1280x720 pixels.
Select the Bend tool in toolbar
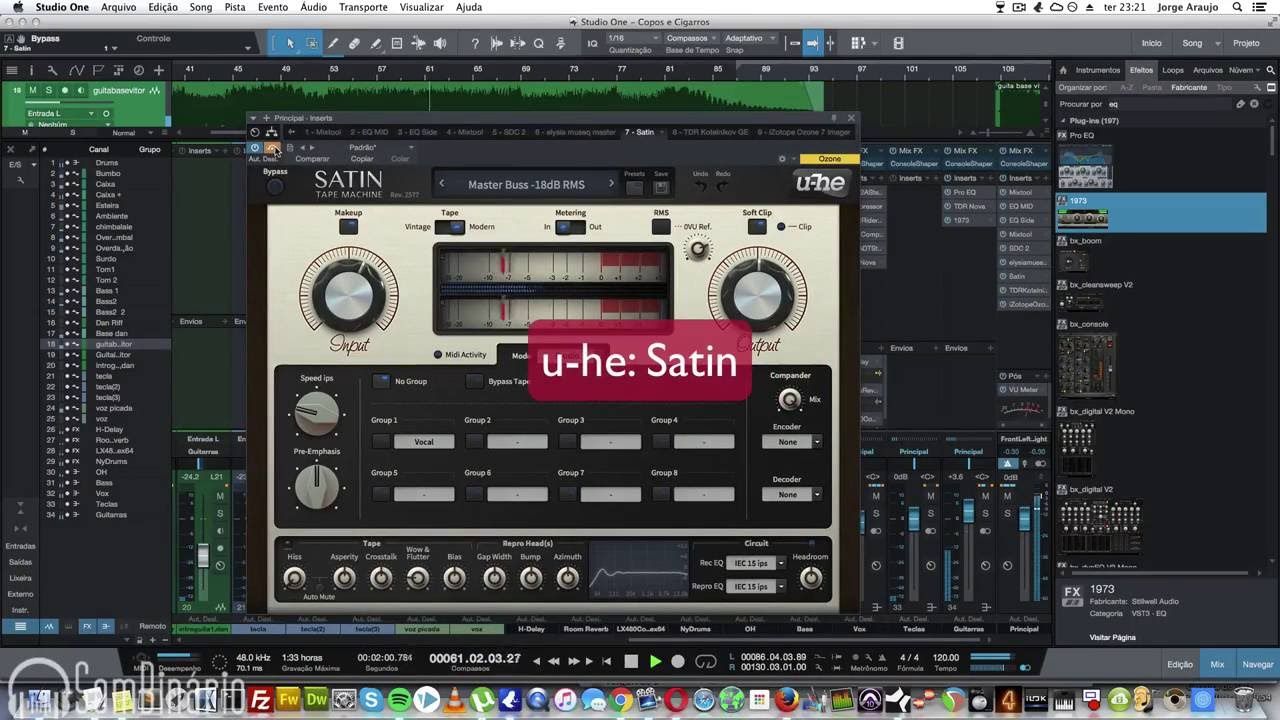click(x=419, y=43)
